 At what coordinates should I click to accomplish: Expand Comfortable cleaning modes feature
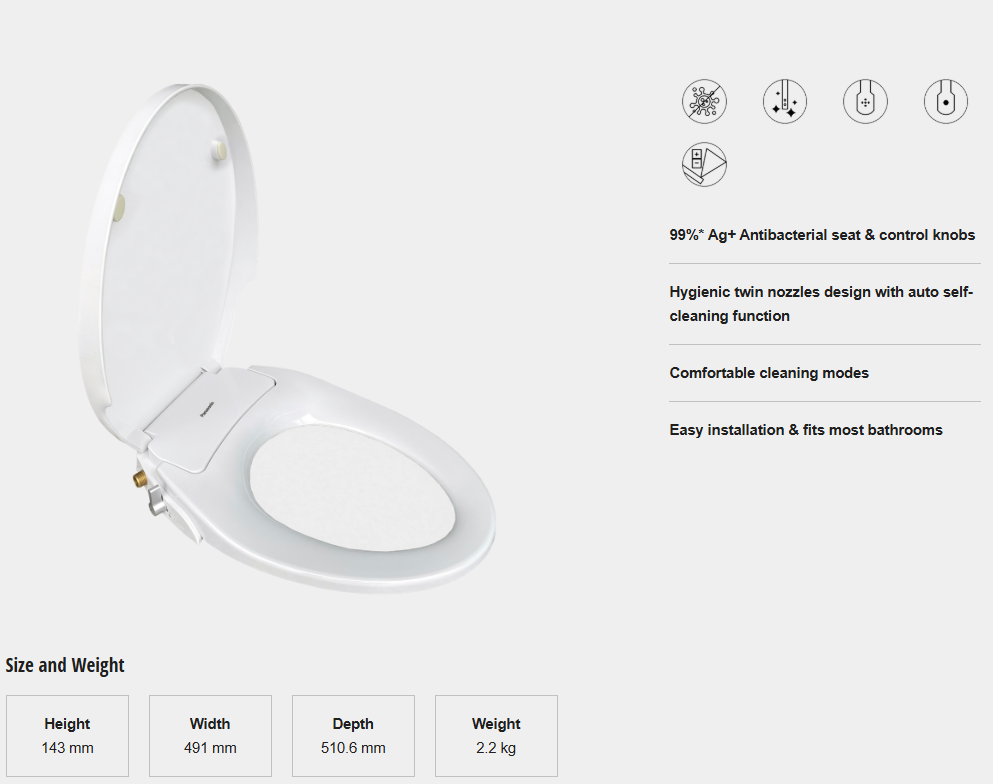769,373
